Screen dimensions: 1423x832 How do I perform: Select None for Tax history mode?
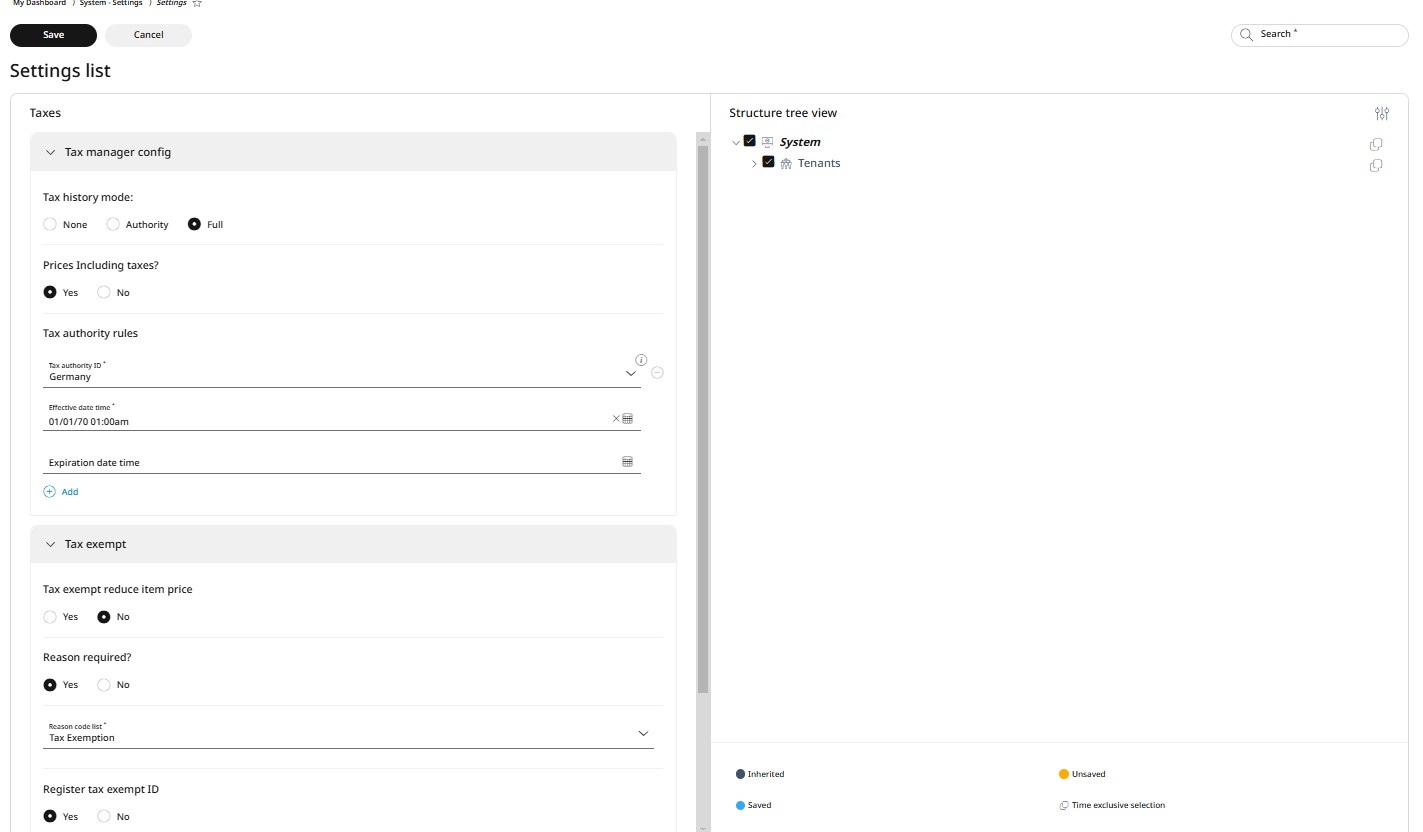[x=50, y=224]
